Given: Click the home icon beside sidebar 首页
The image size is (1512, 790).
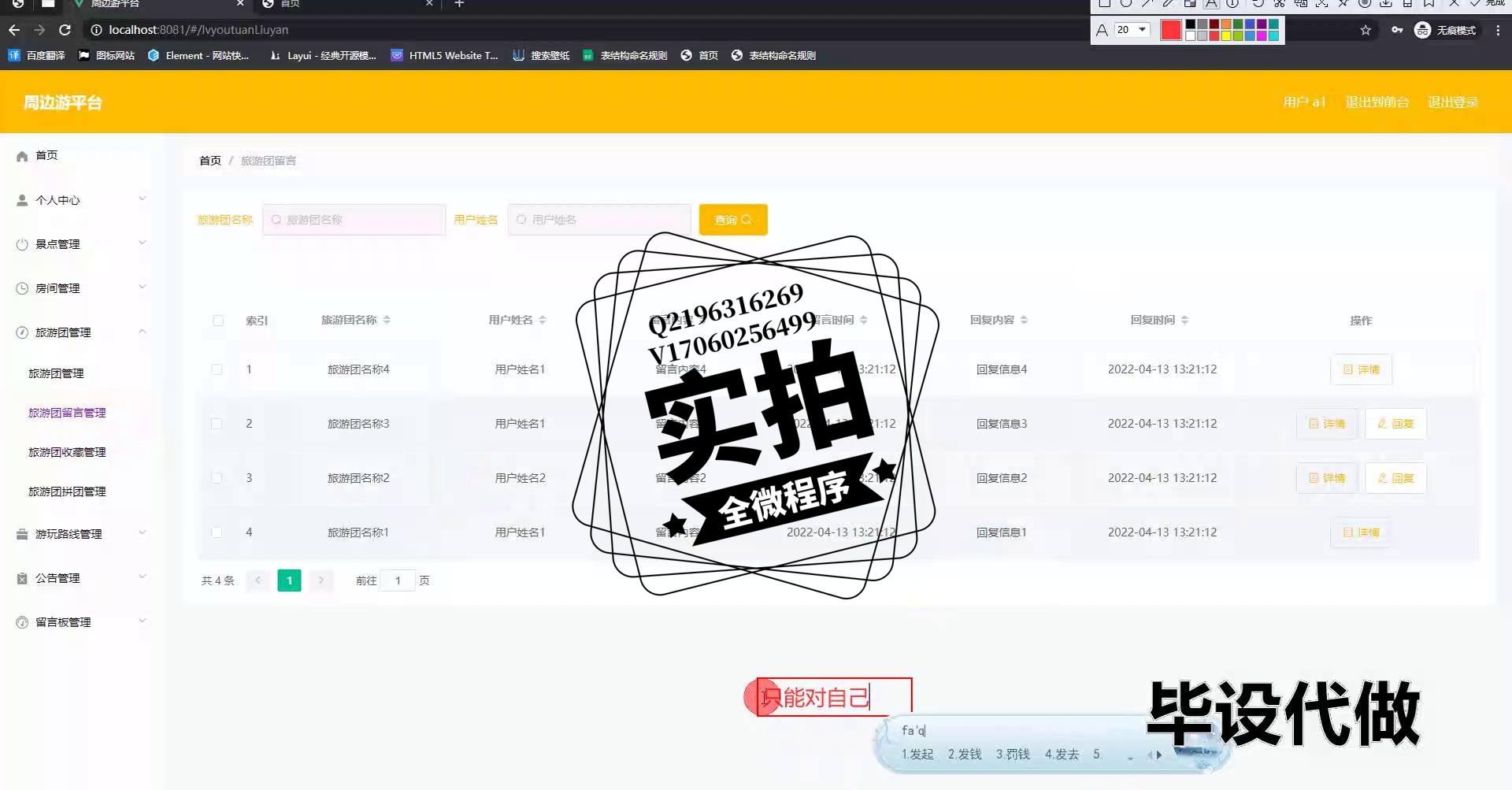Looking at the screenshot, I should [22, 156].
